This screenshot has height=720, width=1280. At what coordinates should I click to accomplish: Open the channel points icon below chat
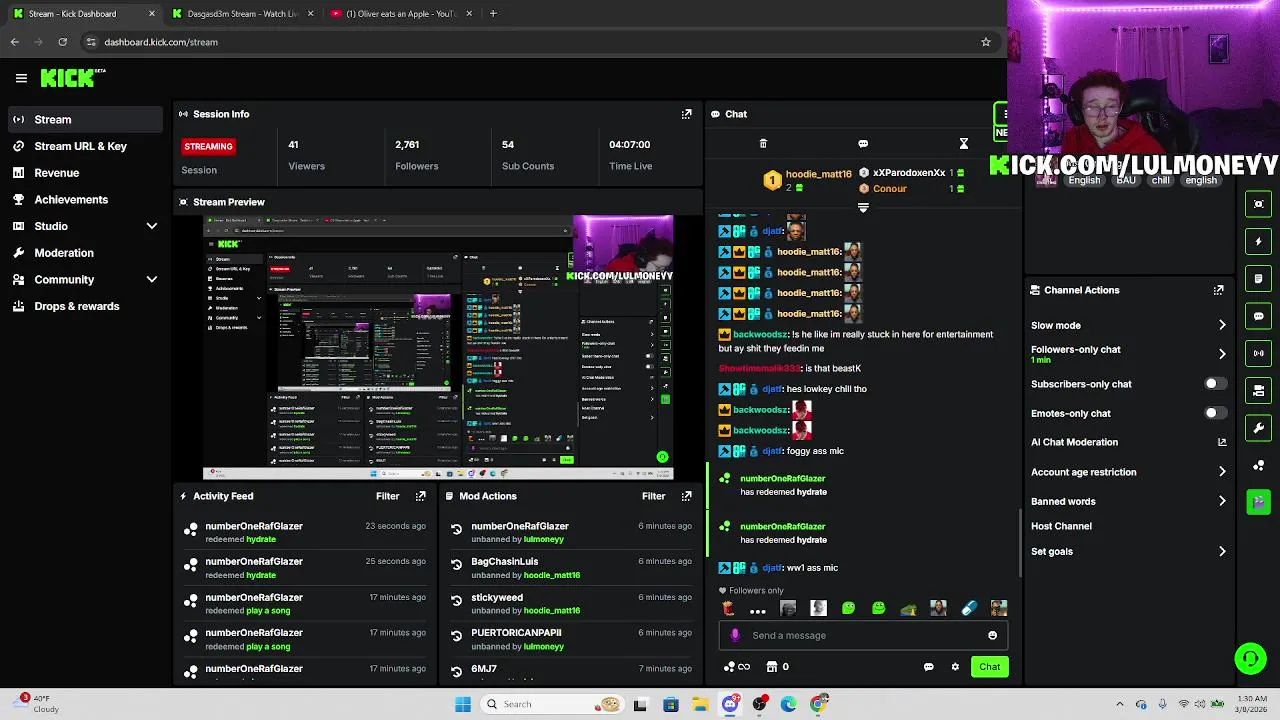[x=736, y=667]
